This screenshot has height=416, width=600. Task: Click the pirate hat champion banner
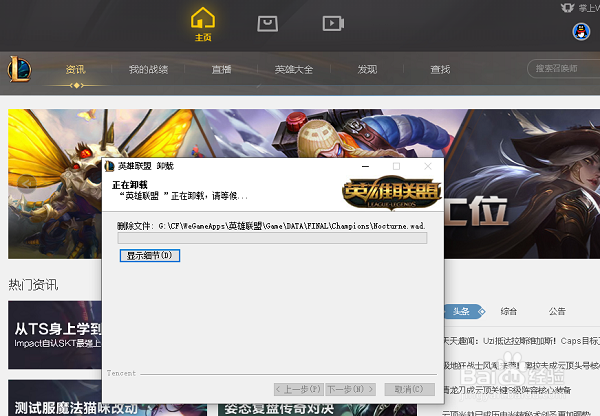tap(536, 184)
